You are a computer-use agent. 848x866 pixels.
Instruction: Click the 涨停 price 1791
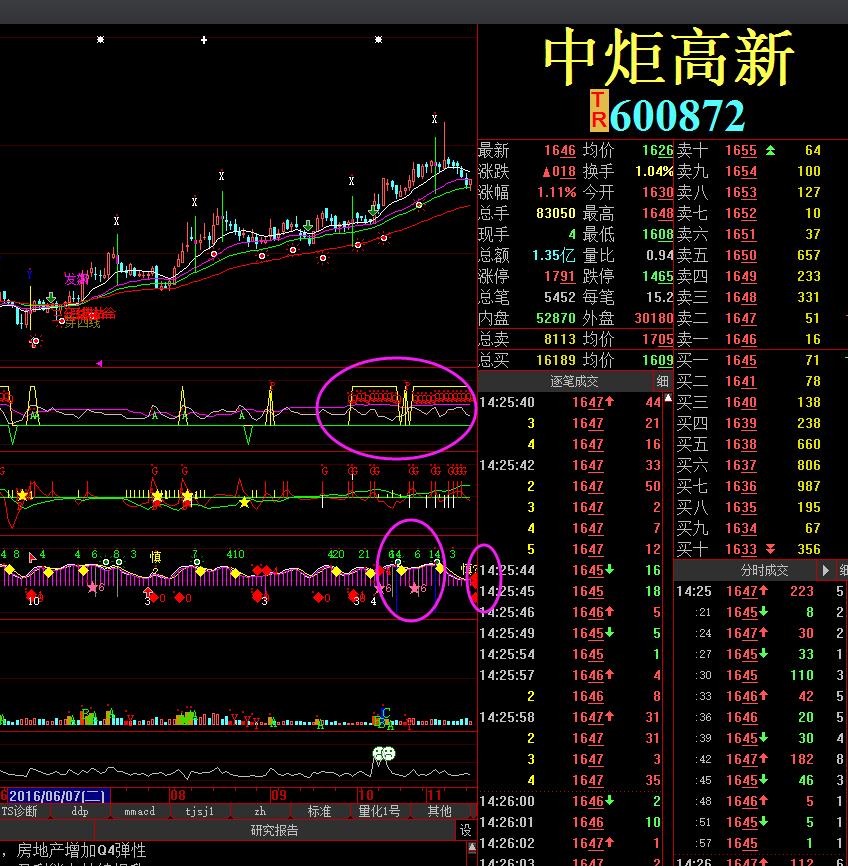(560, 276)
